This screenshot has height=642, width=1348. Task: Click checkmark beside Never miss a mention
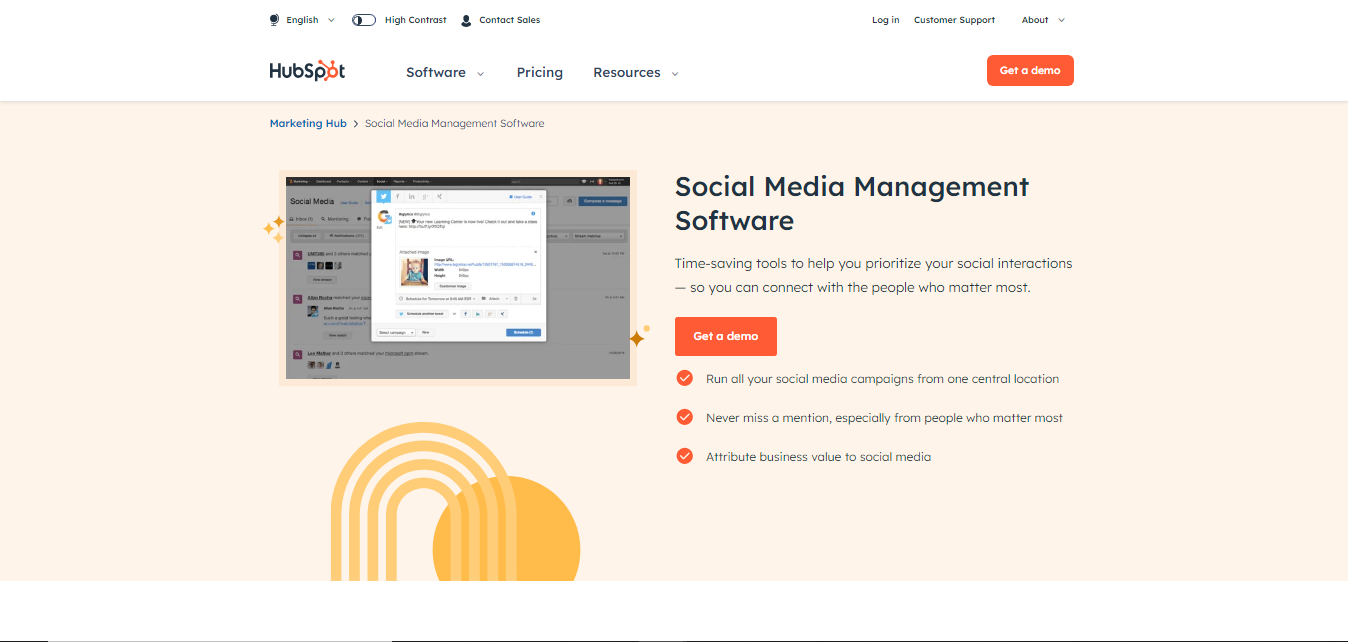[684, 417]
